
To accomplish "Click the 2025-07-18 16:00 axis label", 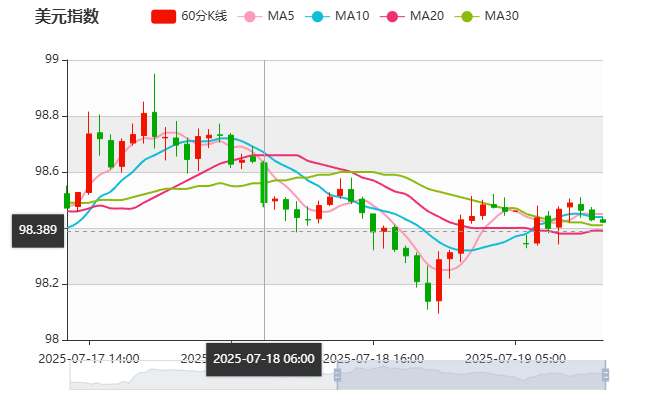I will click(373, 359).
